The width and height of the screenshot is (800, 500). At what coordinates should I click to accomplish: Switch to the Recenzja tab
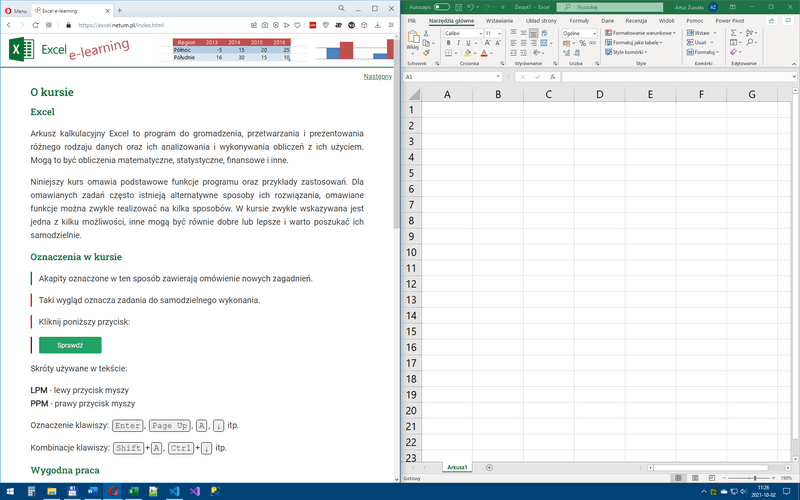[x=636, y=21]
